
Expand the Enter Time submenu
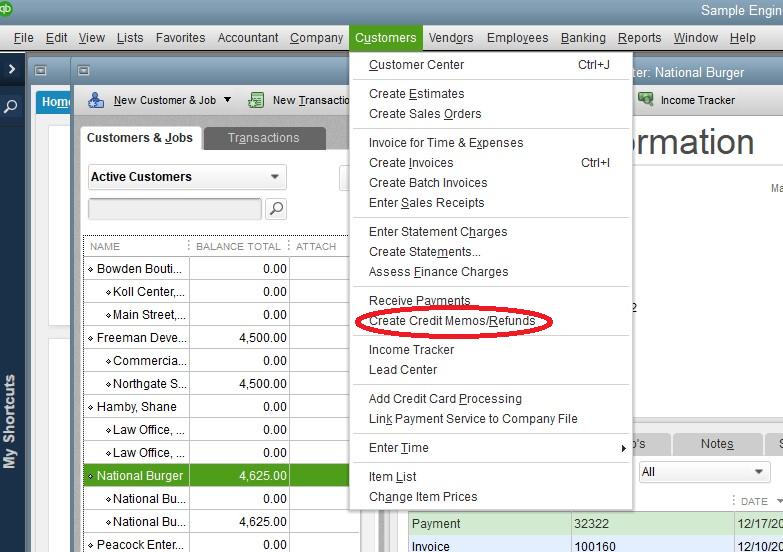[x=623, y=448]
